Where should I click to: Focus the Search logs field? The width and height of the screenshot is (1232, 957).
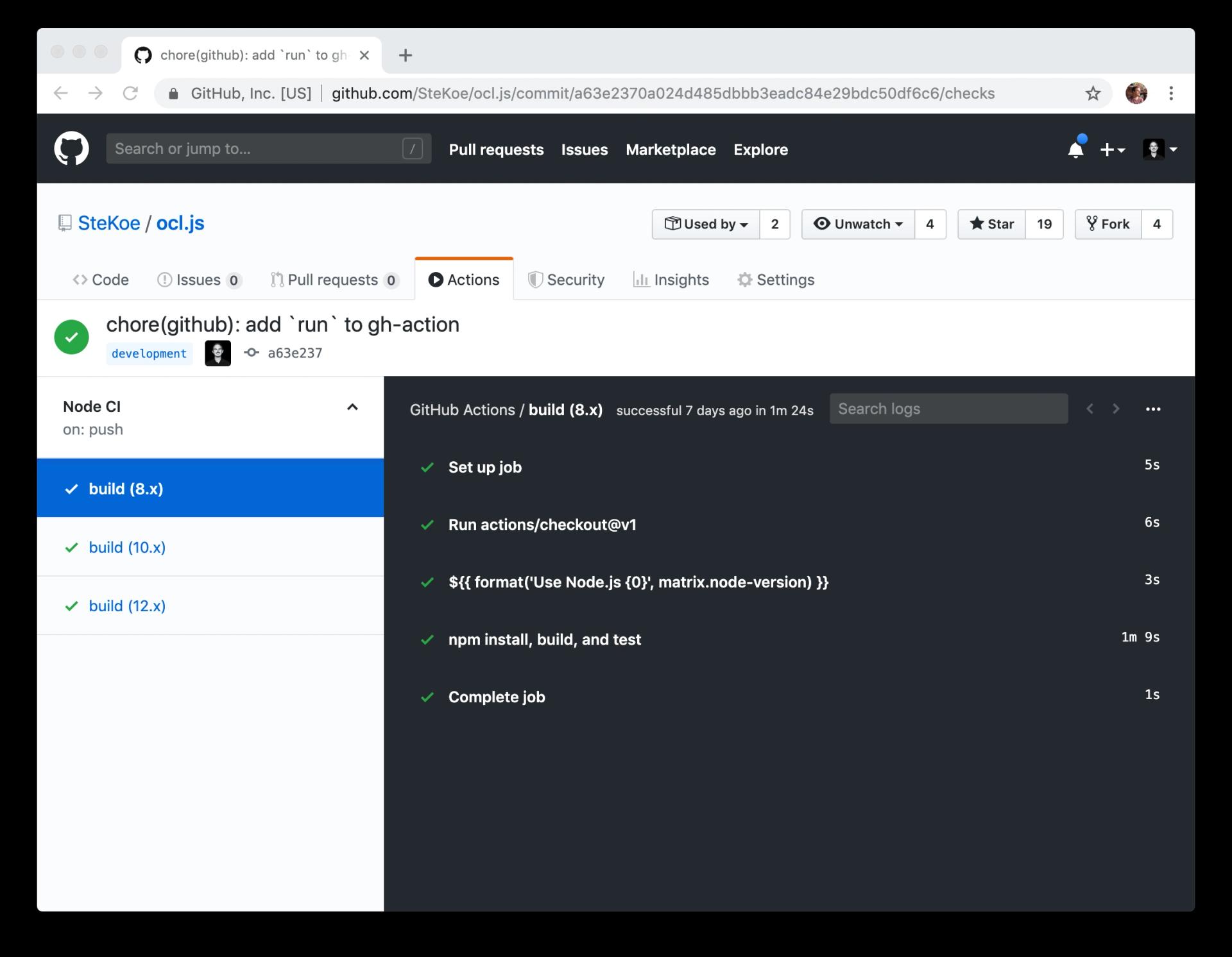(948, 409)
